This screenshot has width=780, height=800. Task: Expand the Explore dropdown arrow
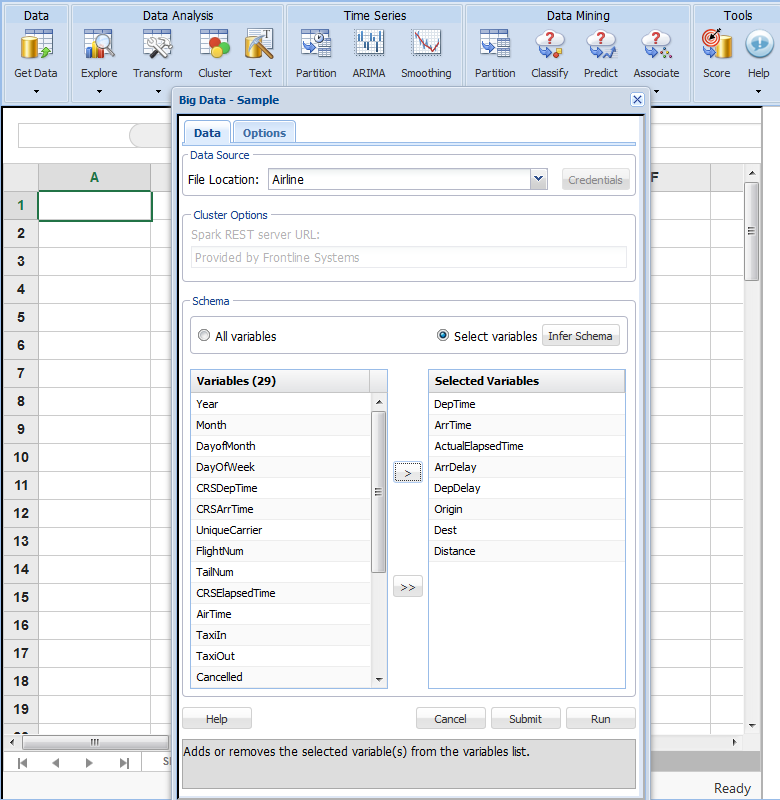coord(99,92)
